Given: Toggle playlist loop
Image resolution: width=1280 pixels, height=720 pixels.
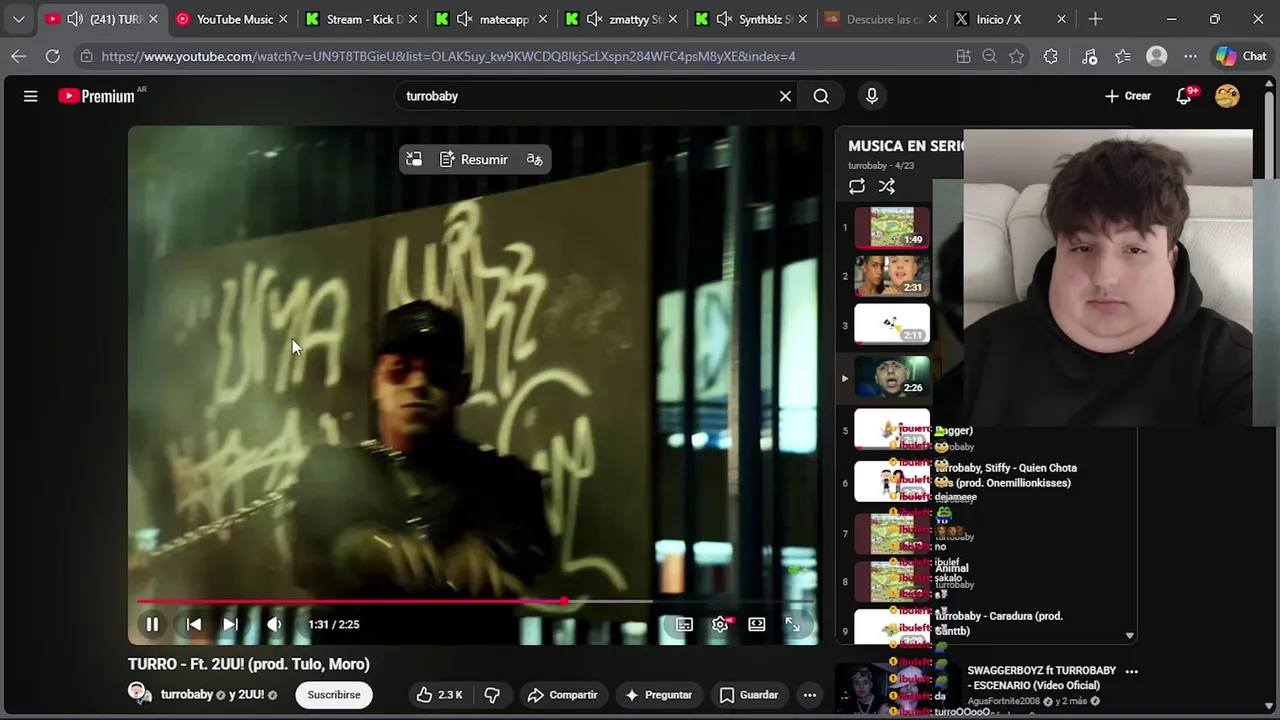Looking at the screenshot, I should point(857,186).
